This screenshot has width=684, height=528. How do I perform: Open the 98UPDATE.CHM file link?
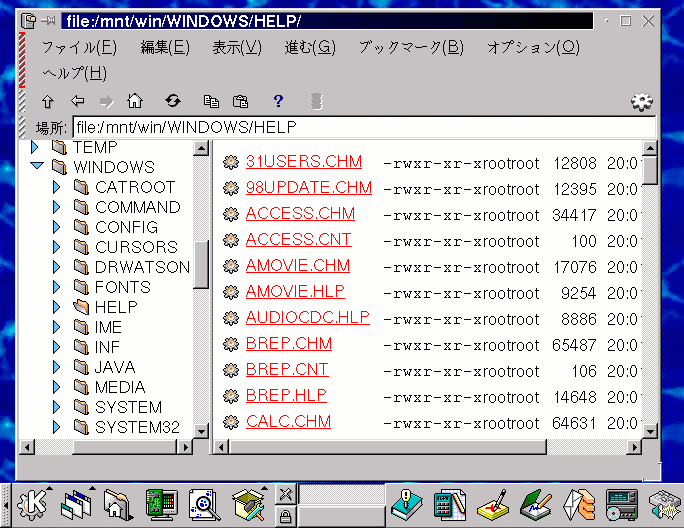click(x=309, y=188)
